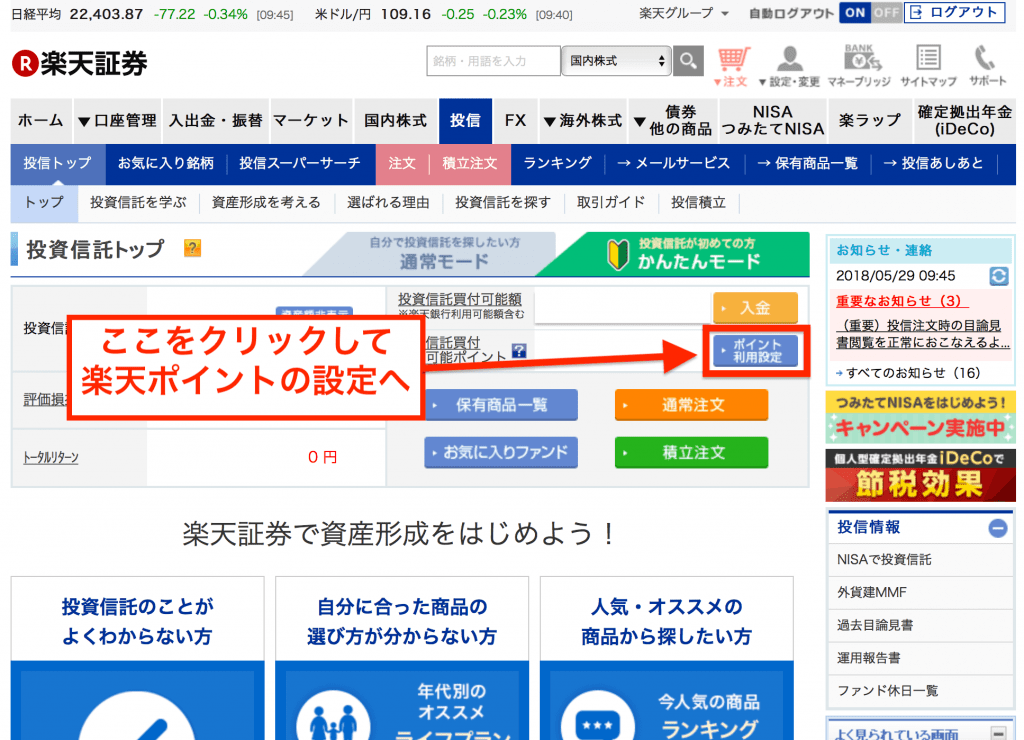1024x740 pixels.
Task: Open NISAで投資信託 in 投信情報
Action: pyautogui.click(x=884, y=560)
